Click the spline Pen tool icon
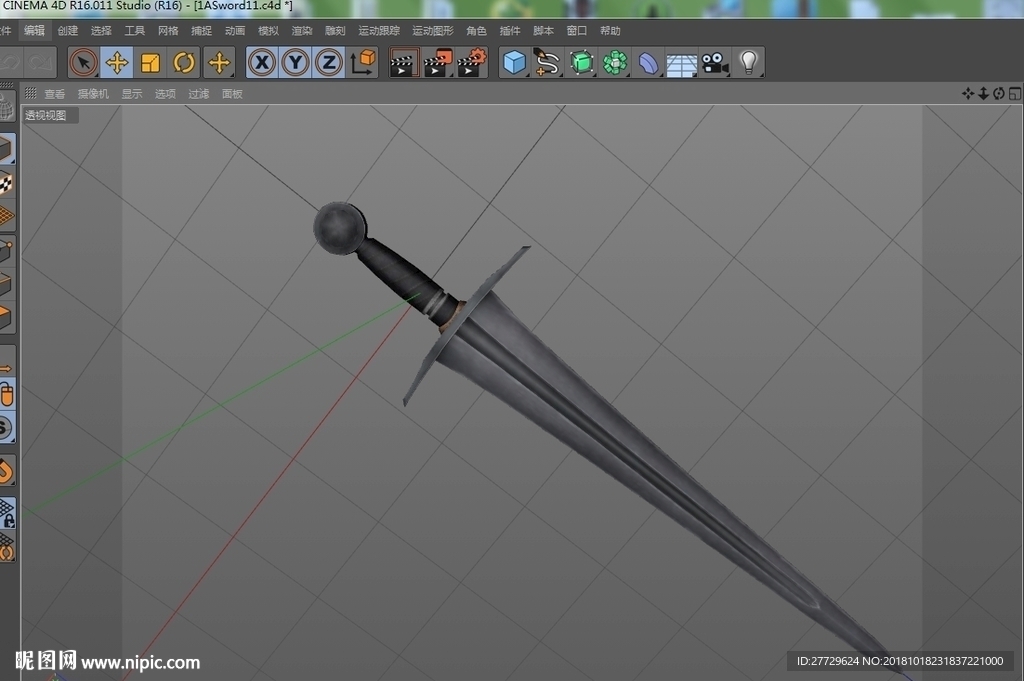The image size is (1024, 681). tap(547, 63)
